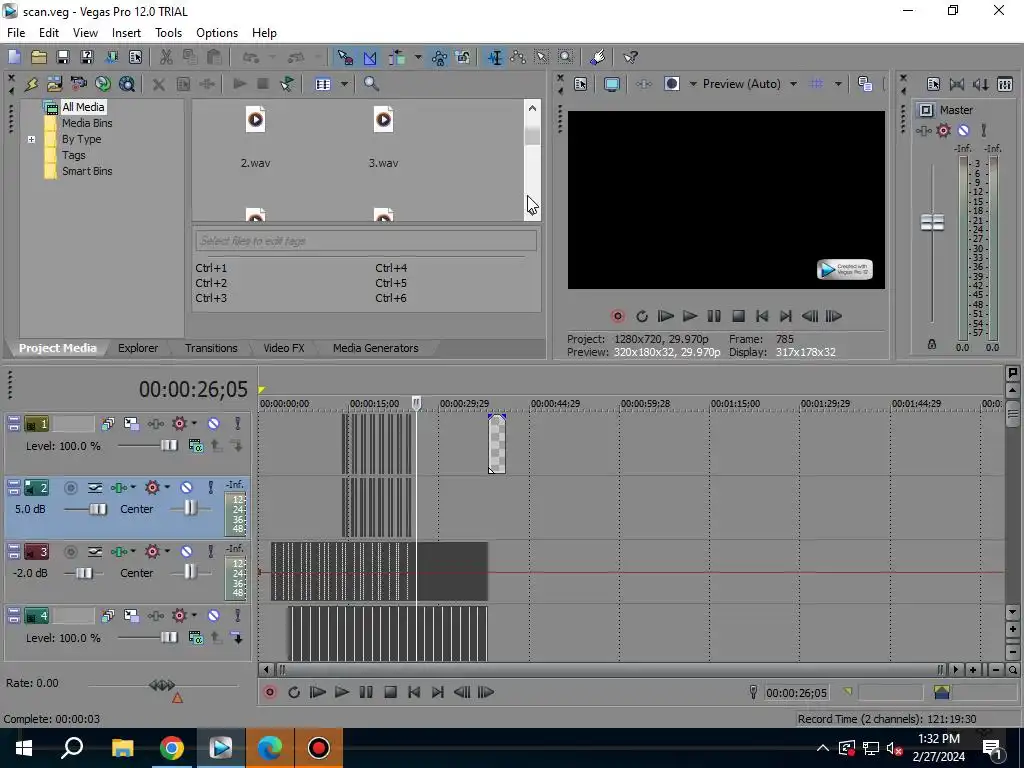Screen dimensions: 1024x768
Task: Toggle the Master fader lock icon
Action: pos(932,344)
